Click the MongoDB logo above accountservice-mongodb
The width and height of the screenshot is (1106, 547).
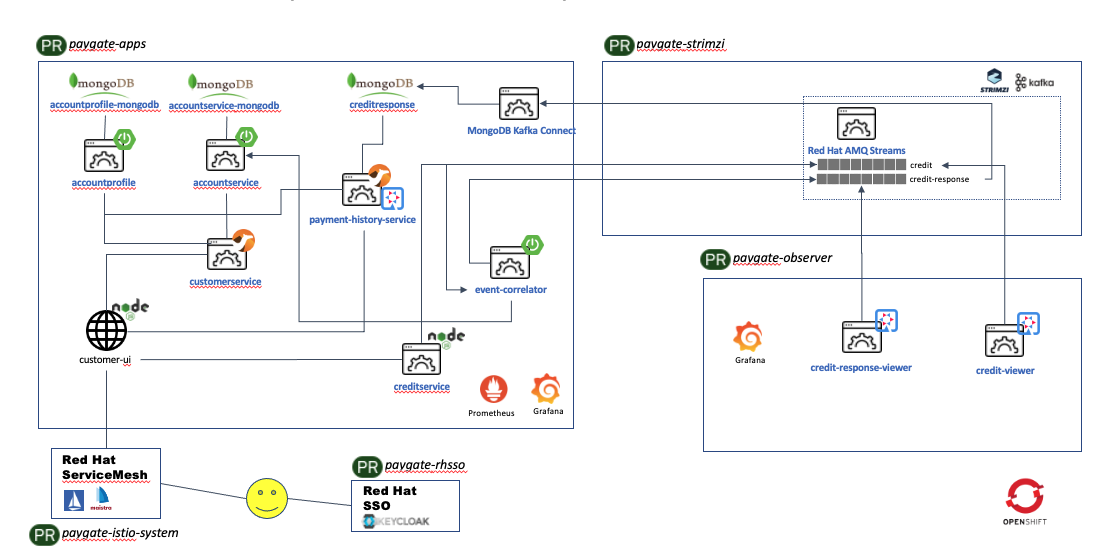[x=221, y=84]
